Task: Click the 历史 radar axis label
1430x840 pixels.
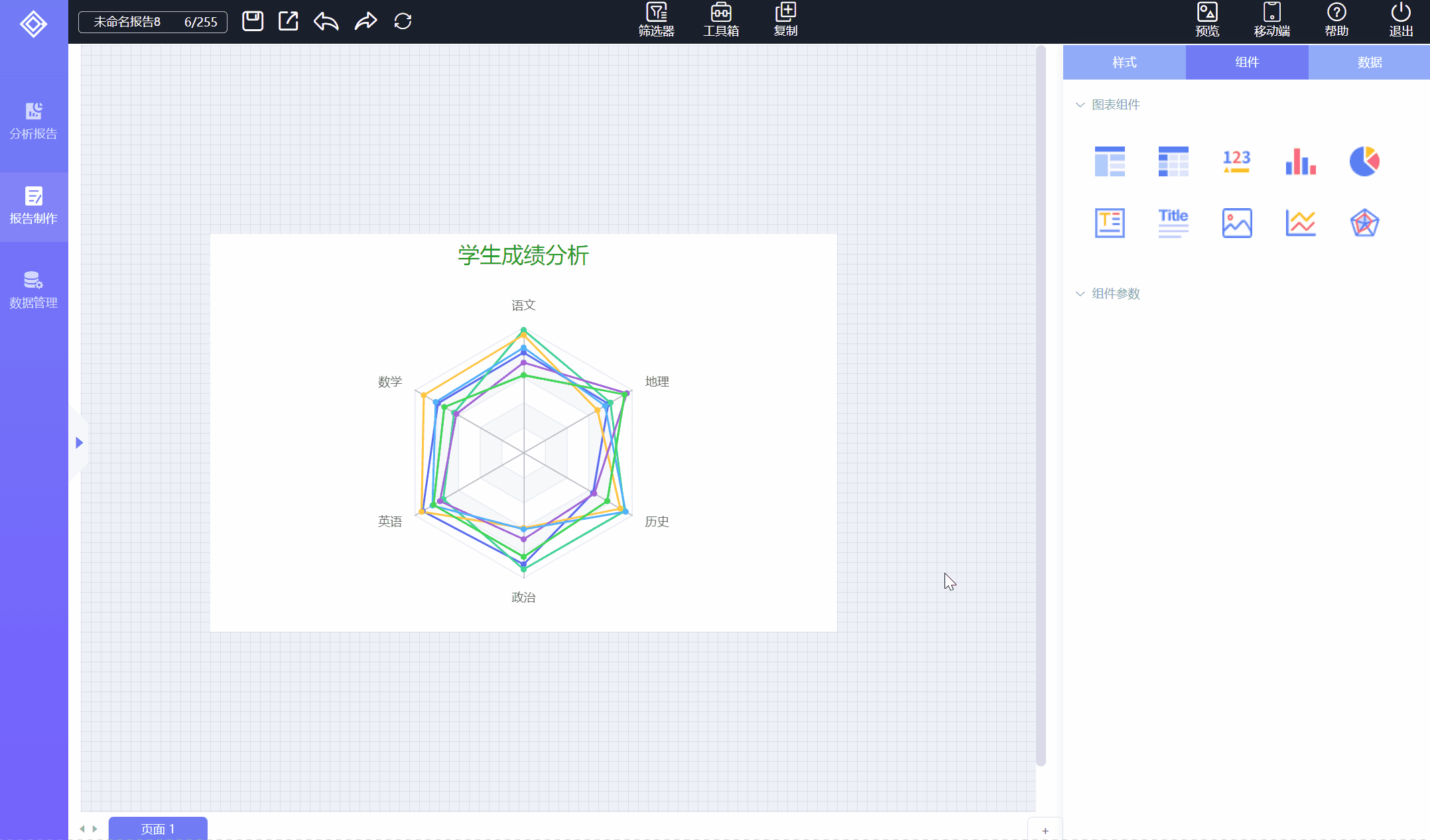Action: [x=657, y=521]
